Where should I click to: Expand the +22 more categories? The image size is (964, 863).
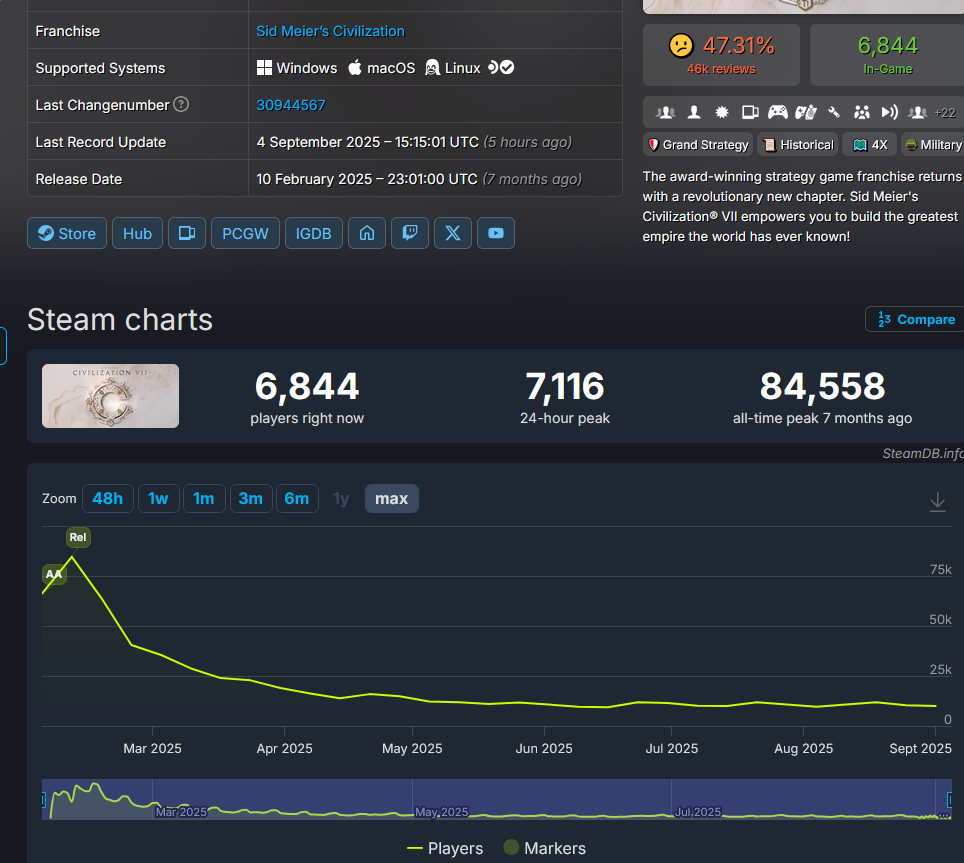point(945,112)
